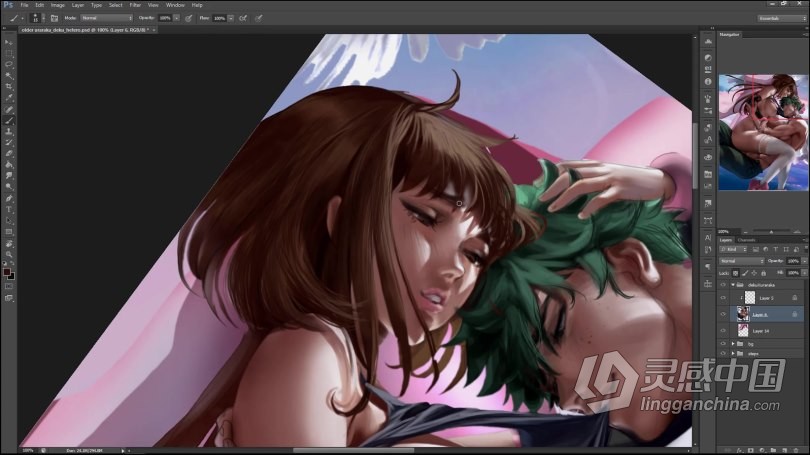Image resolution: width=810 pixels, height=455 pixels.
Task: Select the Crop tool
Action: tap(9, 87)
